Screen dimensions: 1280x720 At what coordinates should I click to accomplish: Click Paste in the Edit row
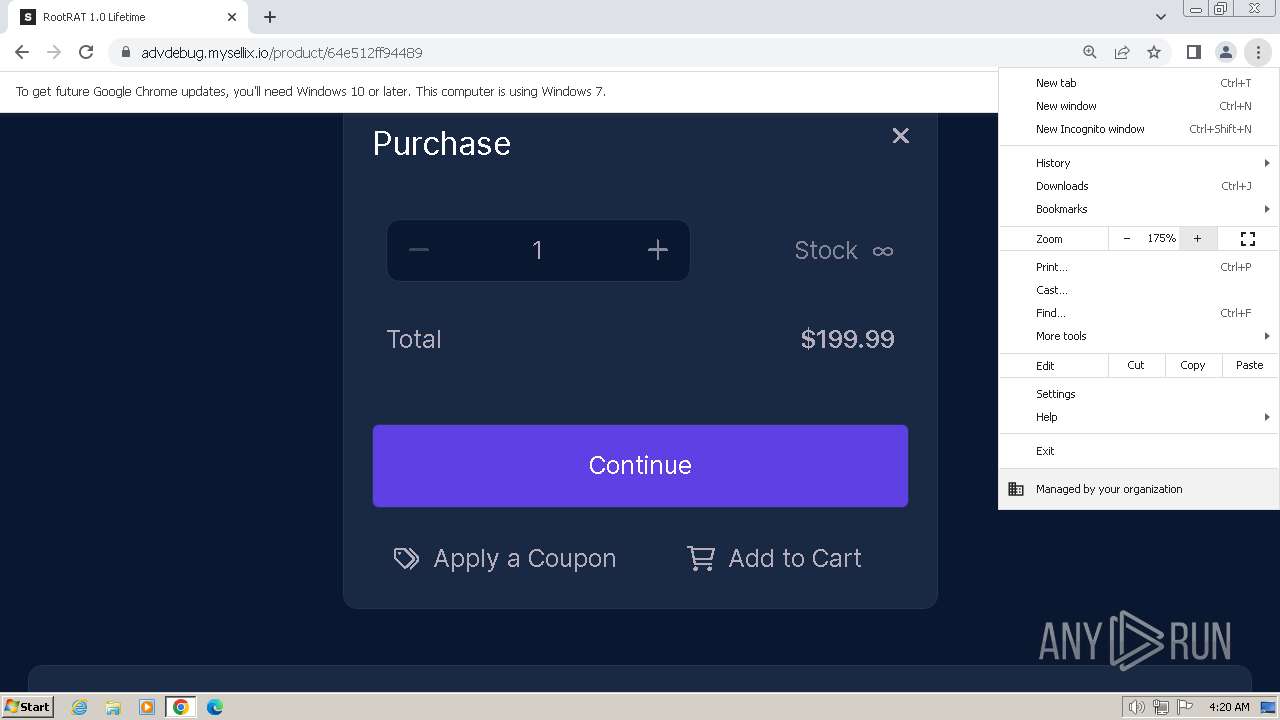coord(1250,365)
